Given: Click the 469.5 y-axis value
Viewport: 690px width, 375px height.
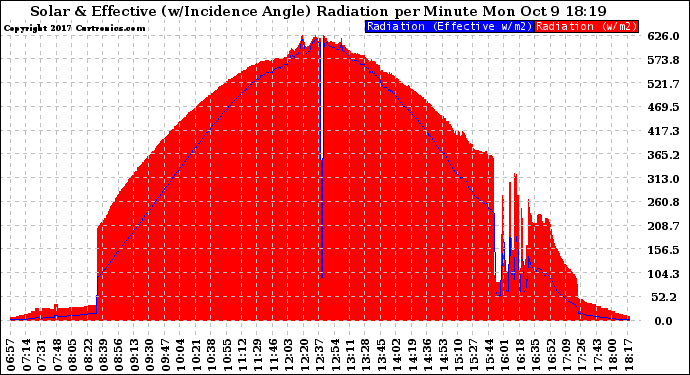Looking at the screenshot, I should (663, 107).
